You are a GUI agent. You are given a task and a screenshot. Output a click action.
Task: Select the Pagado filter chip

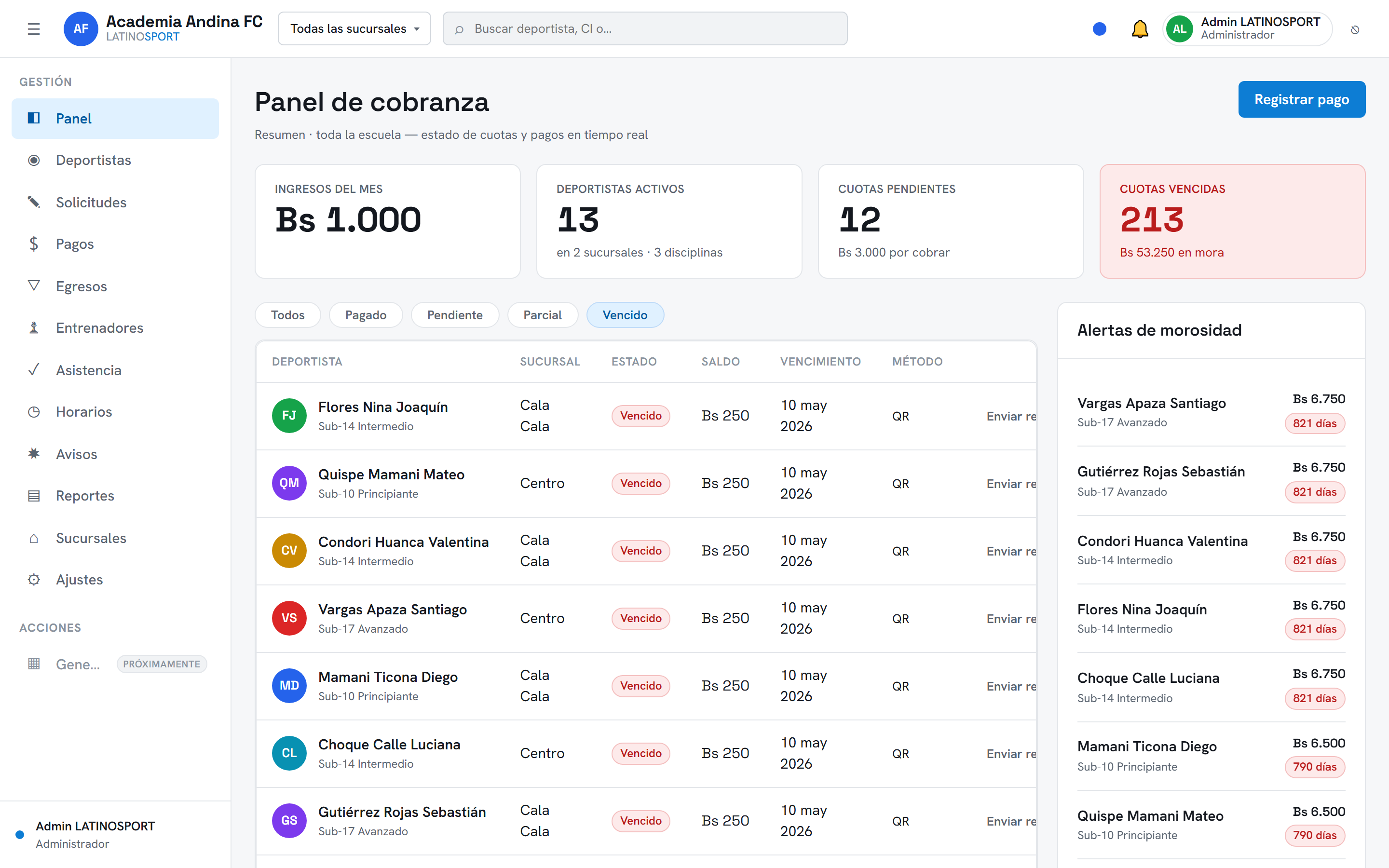click(x=366, y=314)
